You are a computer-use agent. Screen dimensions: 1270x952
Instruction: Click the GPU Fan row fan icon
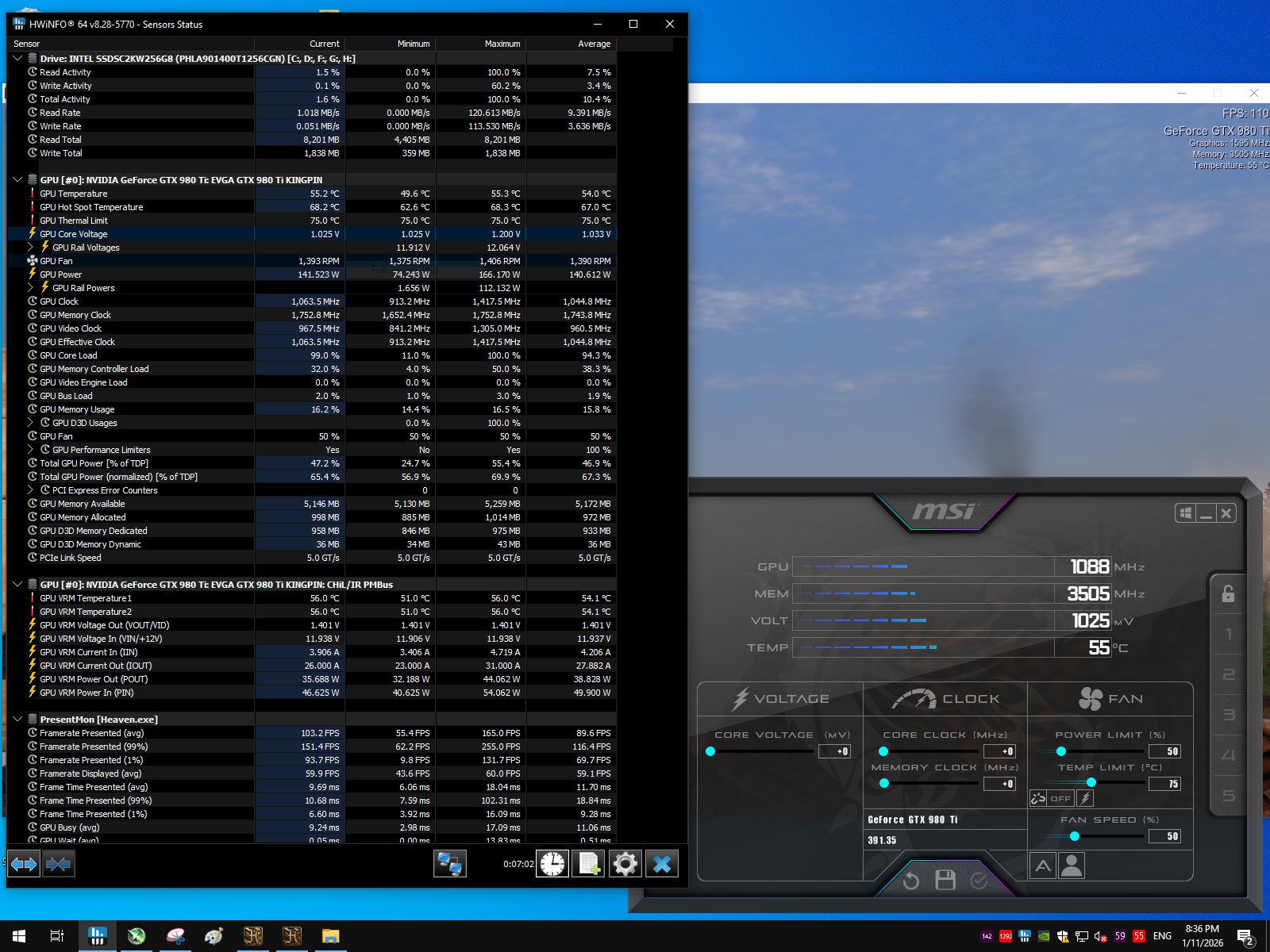(33, 260)
